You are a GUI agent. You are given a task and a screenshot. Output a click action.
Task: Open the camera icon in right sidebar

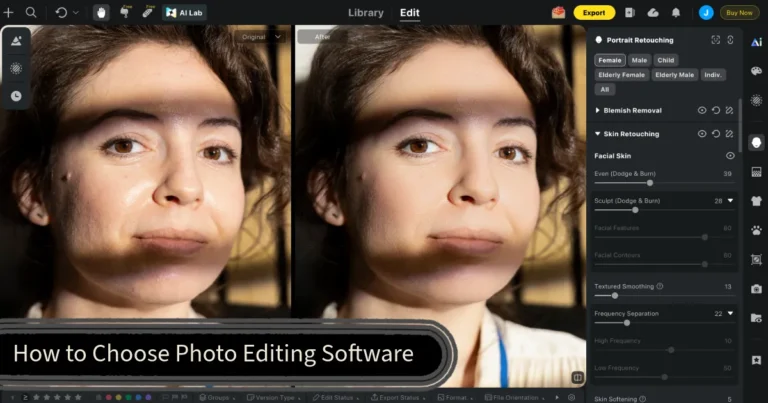point(756,289)
